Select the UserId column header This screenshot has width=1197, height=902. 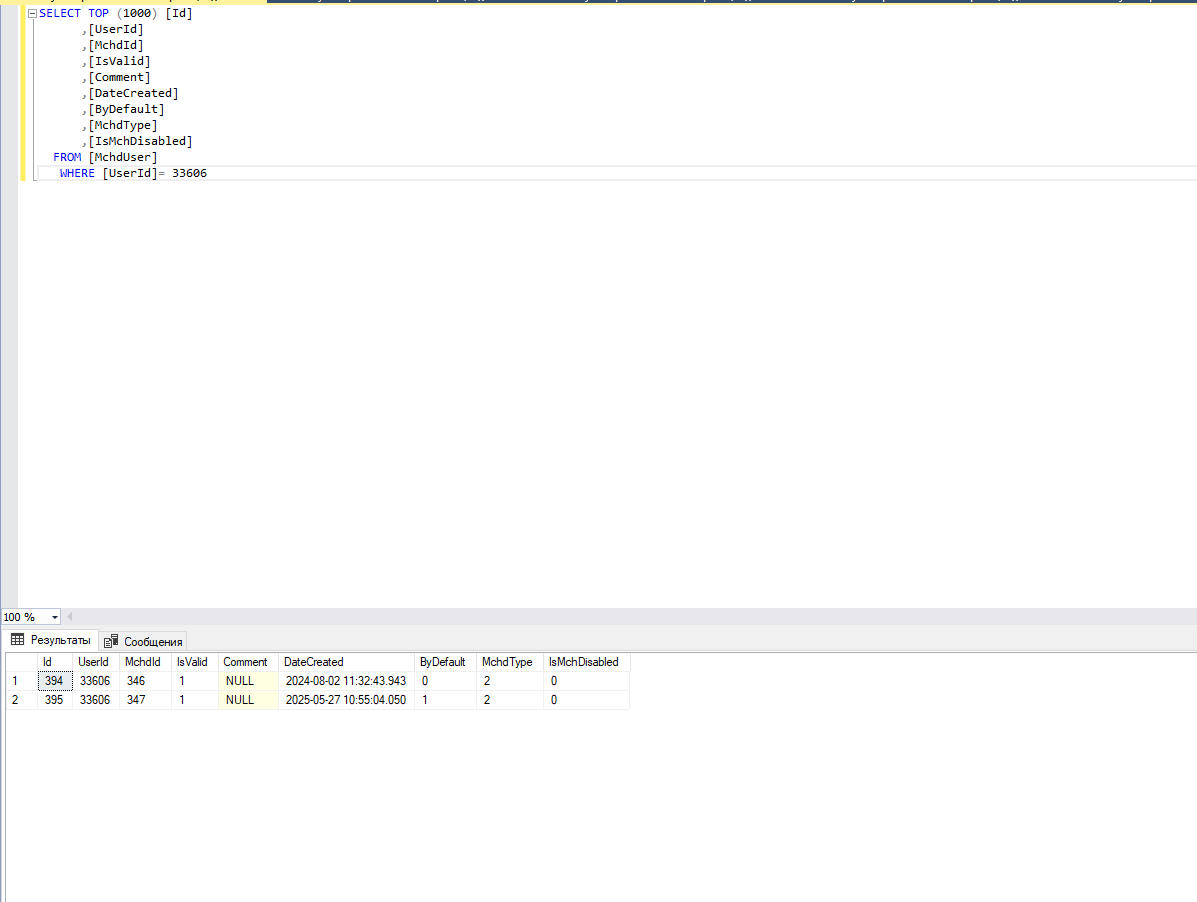tap(95, 662)
